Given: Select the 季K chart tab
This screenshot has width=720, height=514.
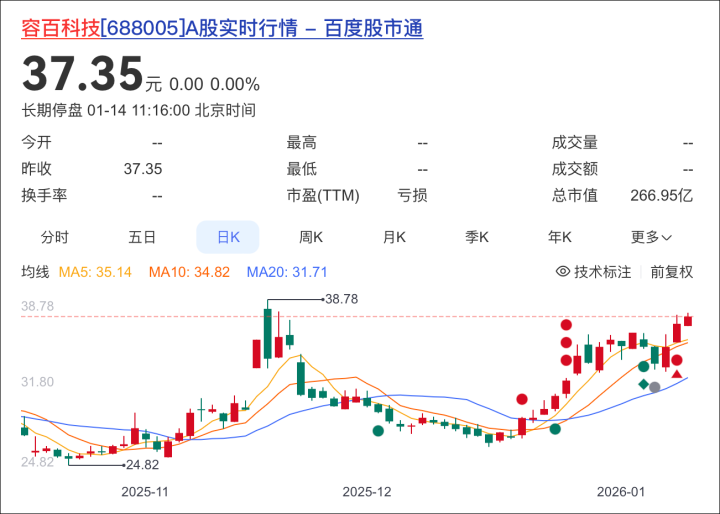Looking at the screenshot, I should click(477, 237).
